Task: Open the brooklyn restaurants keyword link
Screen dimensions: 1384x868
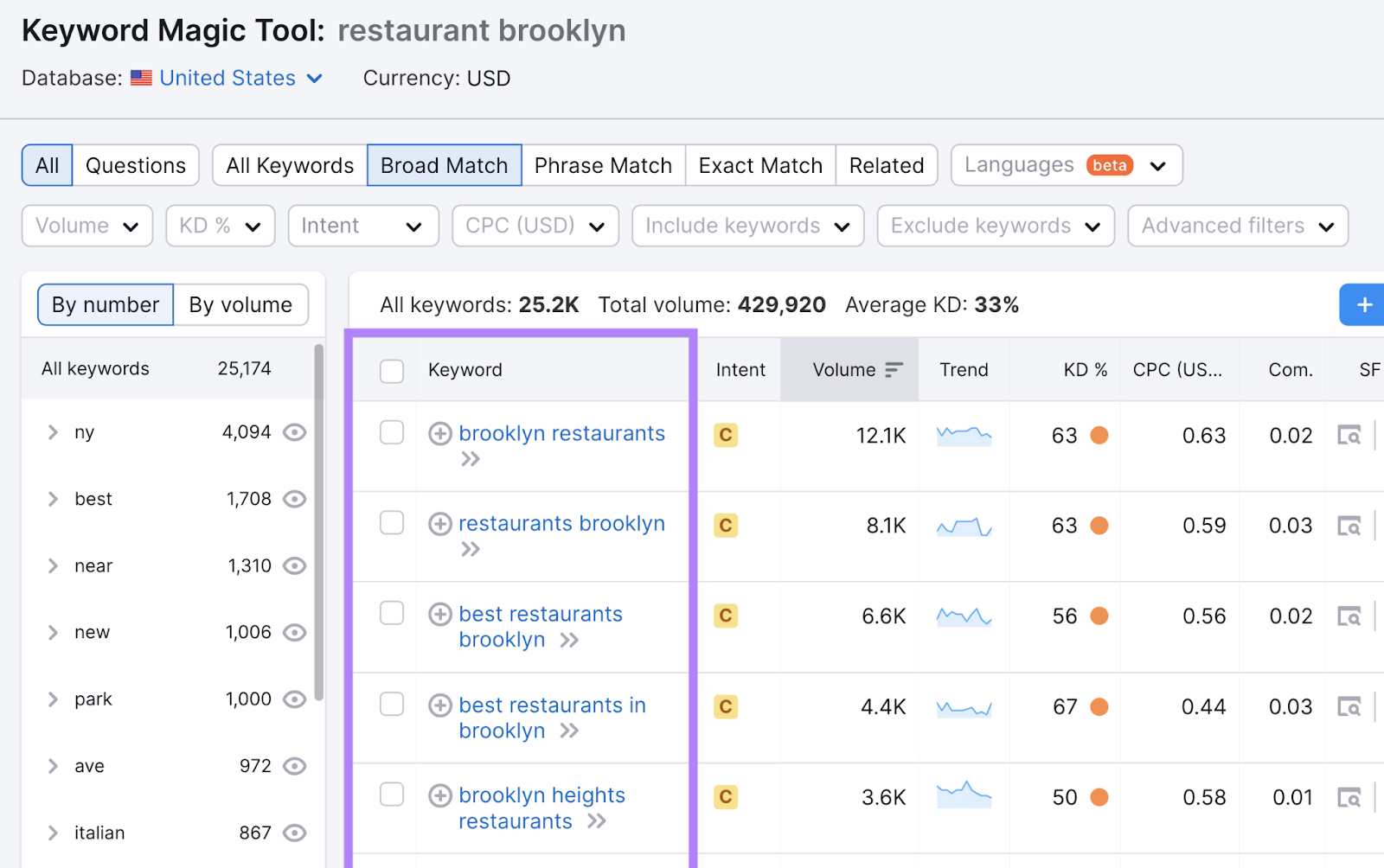Action: 561,433
